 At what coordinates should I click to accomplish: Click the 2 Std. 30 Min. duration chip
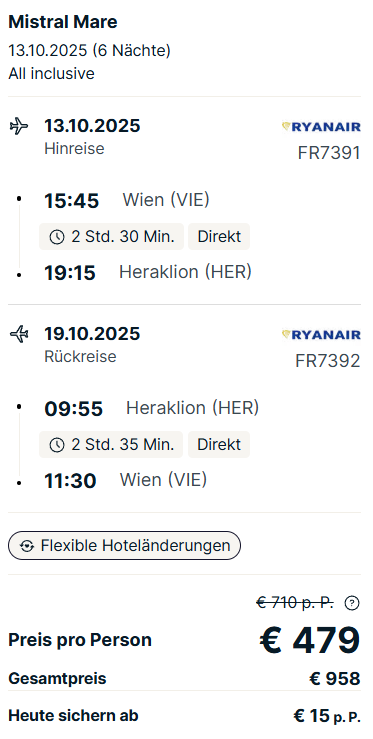point(111,237)
